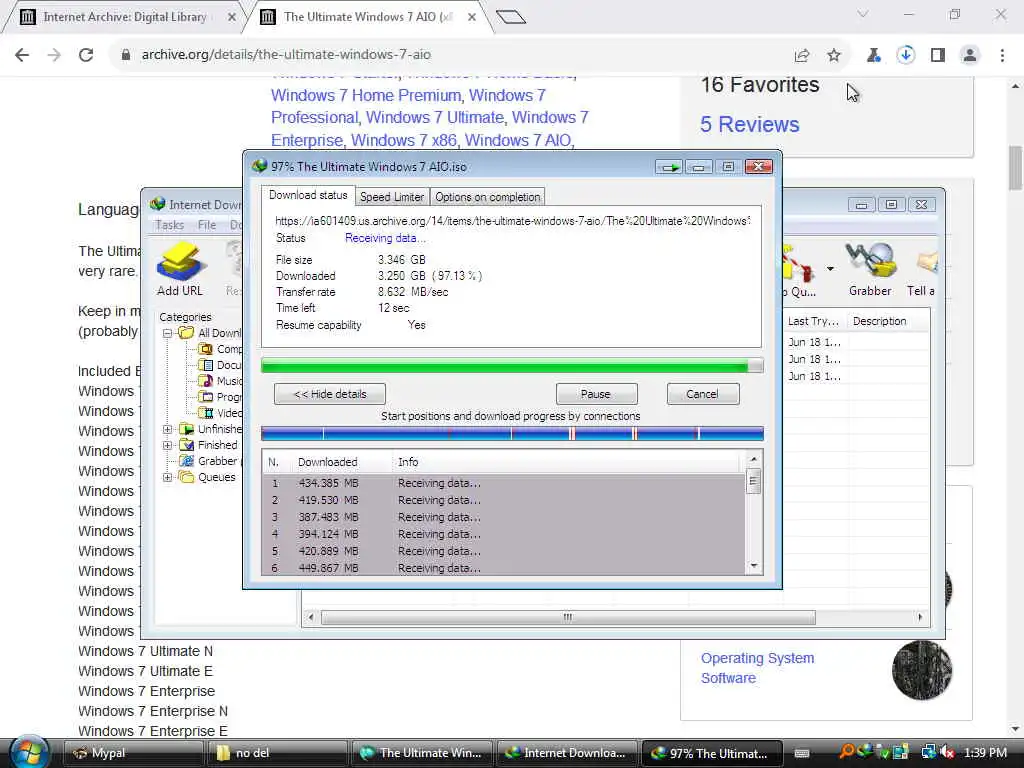
Task: Click the Windows Start orb
Action: [29, 752]
